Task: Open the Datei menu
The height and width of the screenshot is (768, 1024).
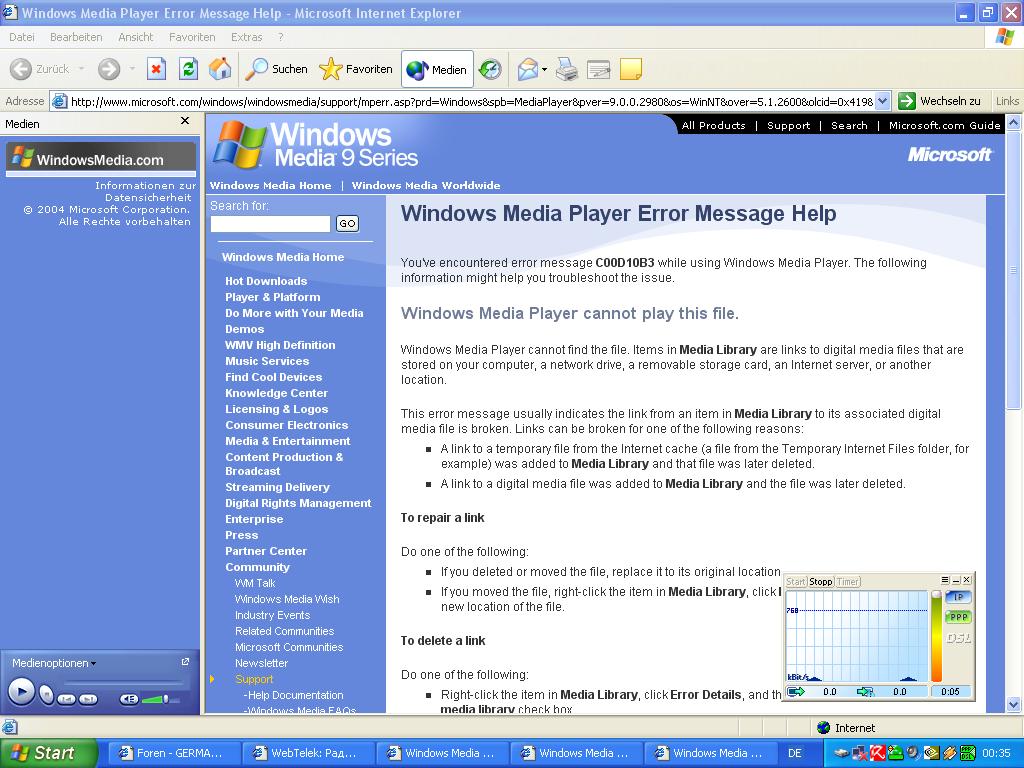Action: point(22,37)
